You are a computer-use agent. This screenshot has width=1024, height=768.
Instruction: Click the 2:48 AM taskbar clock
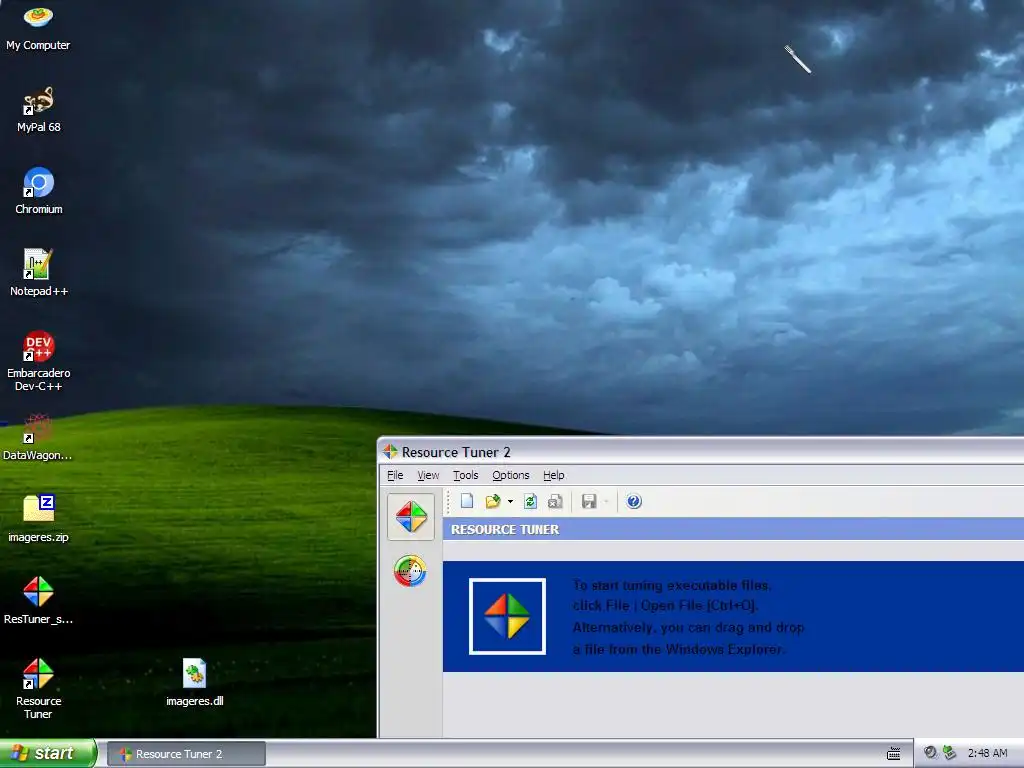pos(987,753)
